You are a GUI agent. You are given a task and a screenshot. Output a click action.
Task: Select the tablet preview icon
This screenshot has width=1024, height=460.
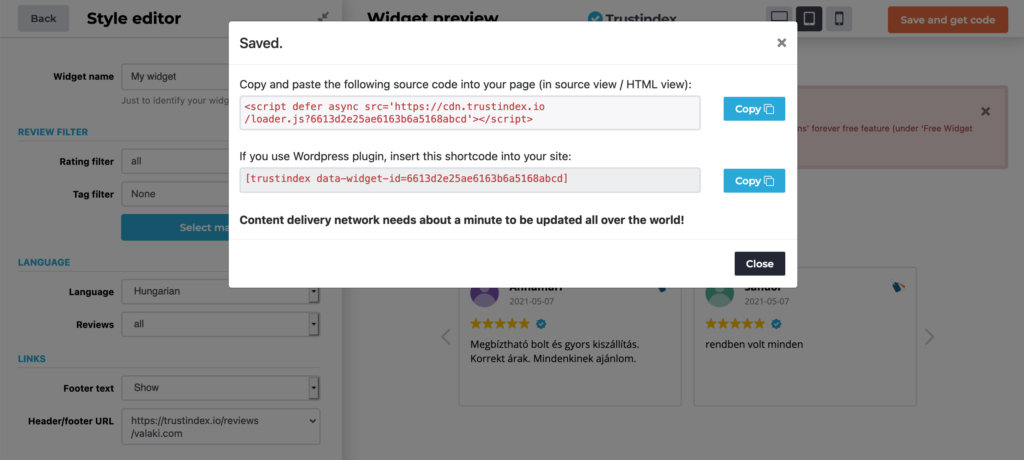coord(810,19)
